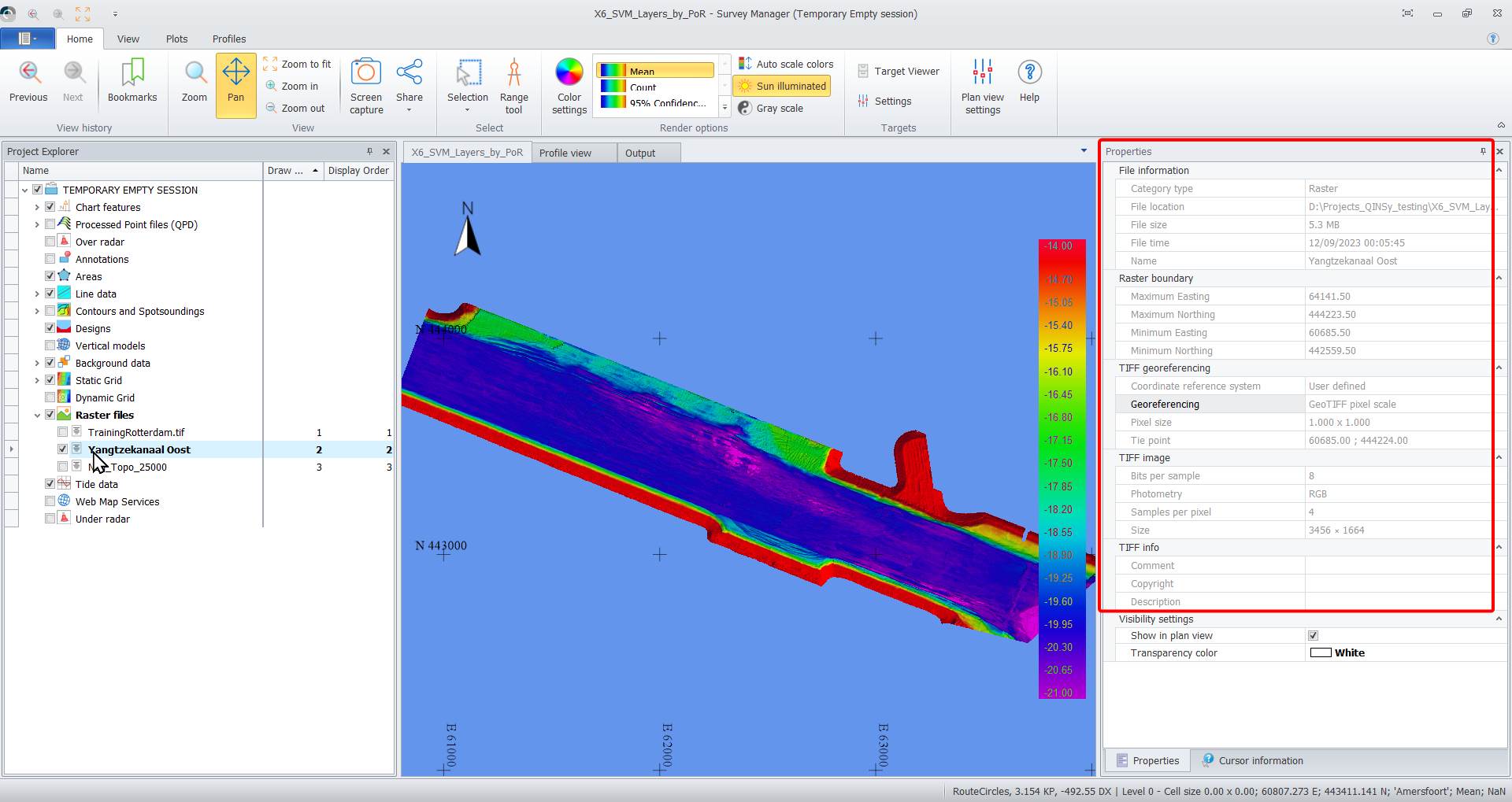Enable the TrainingRotterdam.tif raster checkbox
This screenshot has width=1512, height=802.
(63, 432)
